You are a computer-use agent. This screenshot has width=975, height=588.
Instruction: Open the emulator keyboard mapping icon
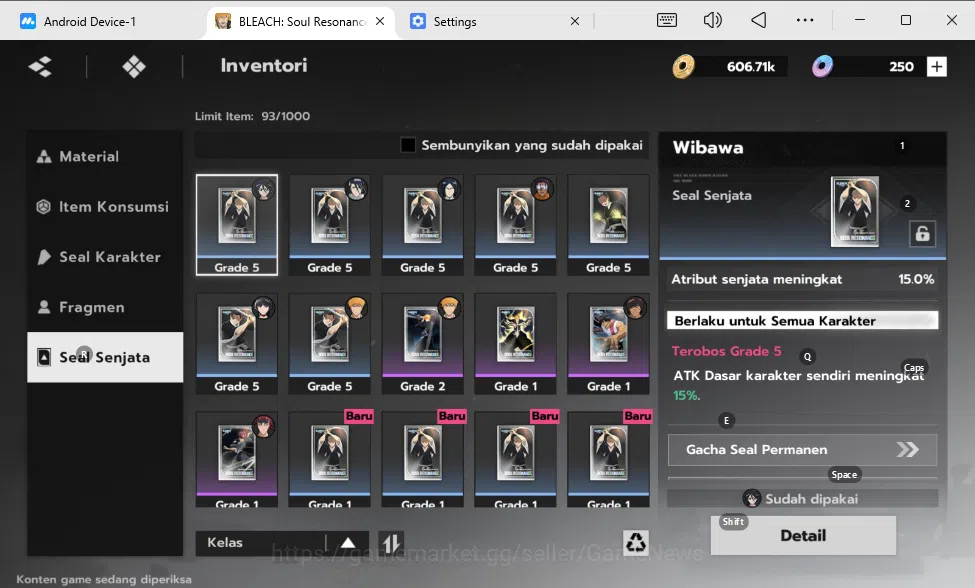(x=667, y=20)
